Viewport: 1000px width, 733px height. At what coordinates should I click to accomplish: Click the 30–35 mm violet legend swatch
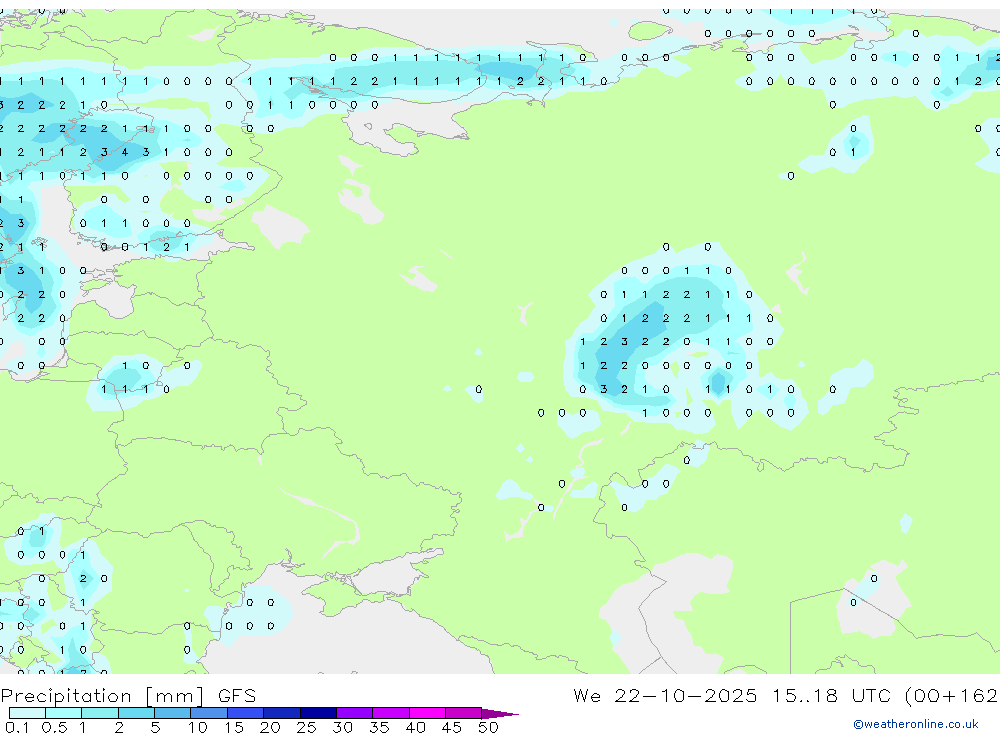pos(355,713)
